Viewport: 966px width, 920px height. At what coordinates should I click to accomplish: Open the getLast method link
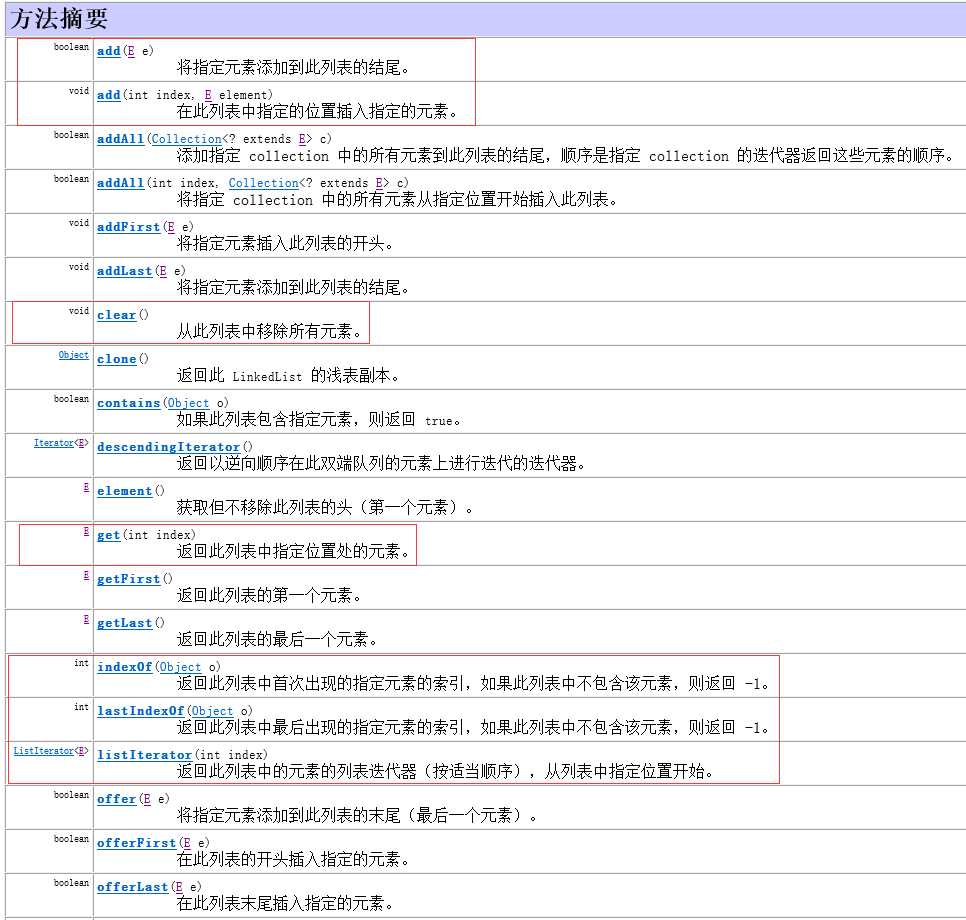click(124, 624)
